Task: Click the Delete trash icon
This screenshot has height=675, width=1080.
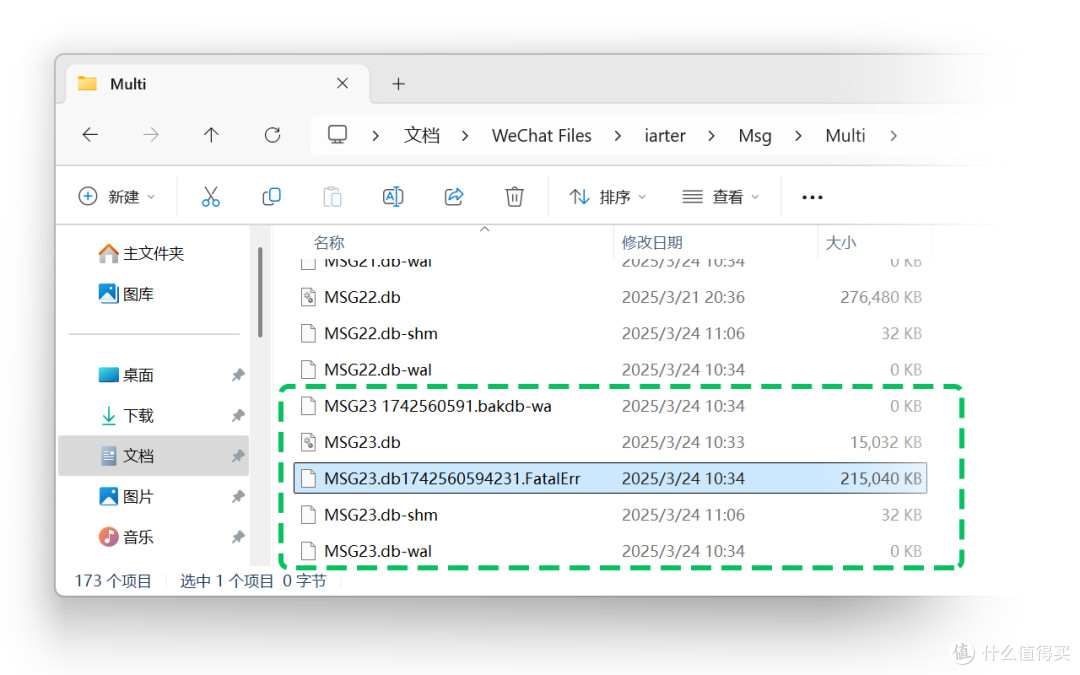Action: click(x=514, y=197)
